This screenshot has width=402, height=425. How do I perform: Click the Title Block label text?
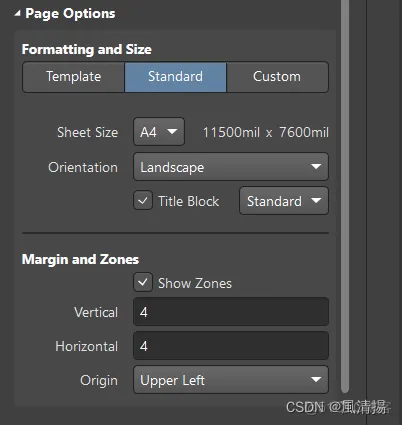coord(189,201)
